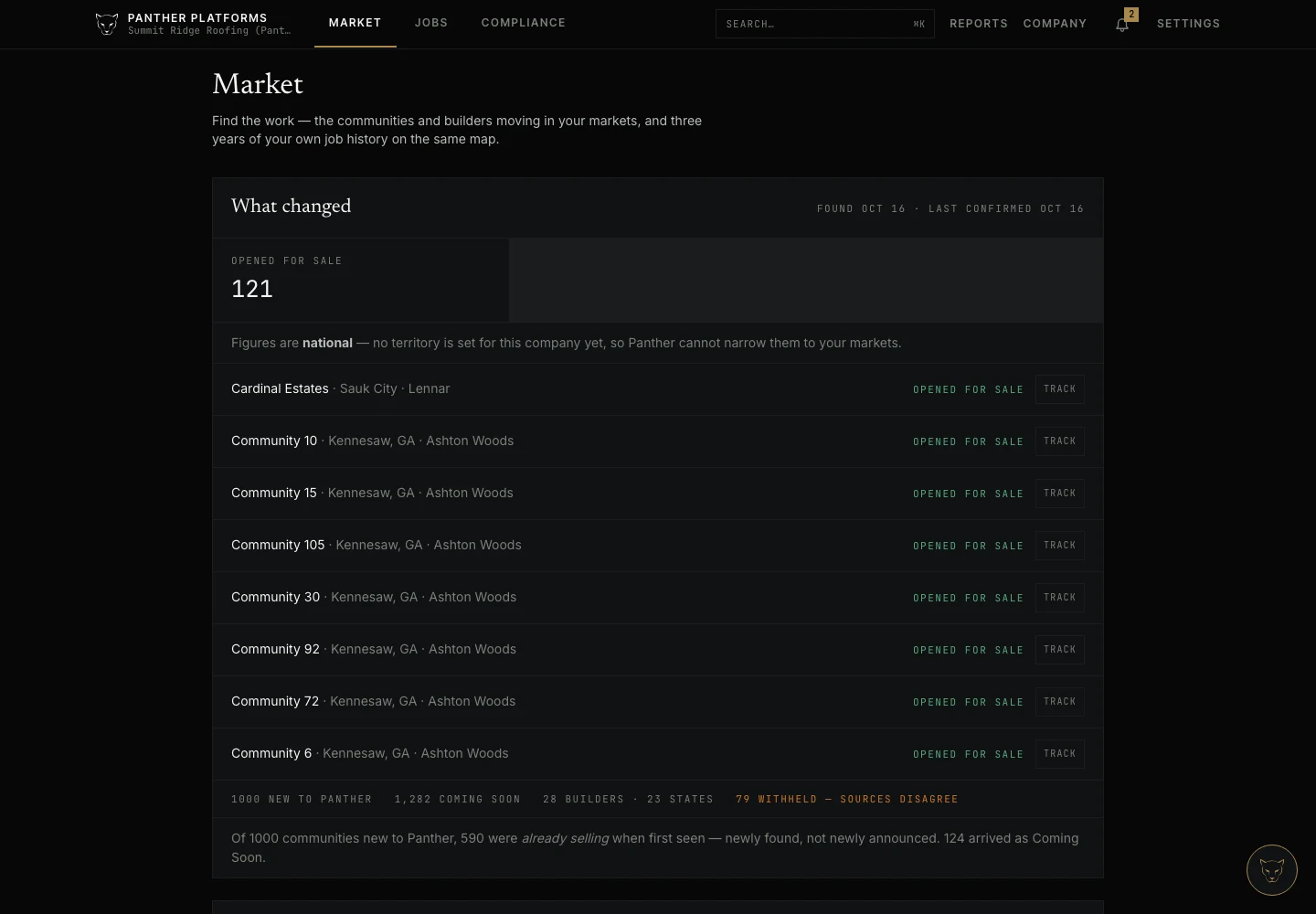Open the Reports menu
Screen dimensions: 1316x914
click(x=979, y=24)
